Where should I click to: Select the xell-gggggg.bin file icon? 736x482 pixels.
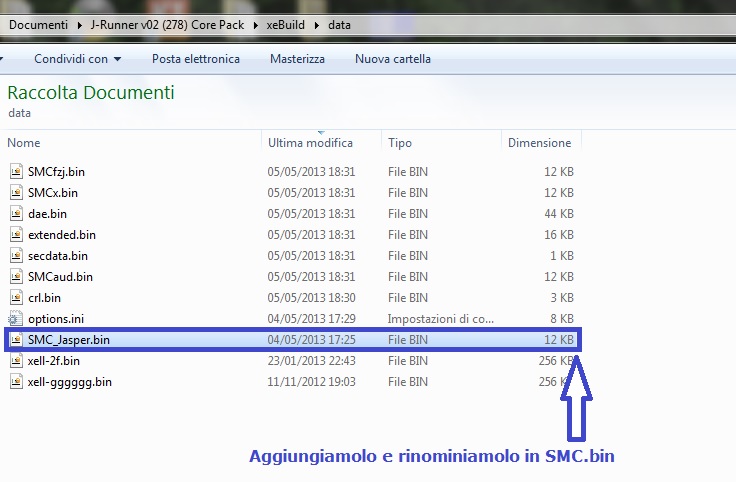tap(16, 381)
